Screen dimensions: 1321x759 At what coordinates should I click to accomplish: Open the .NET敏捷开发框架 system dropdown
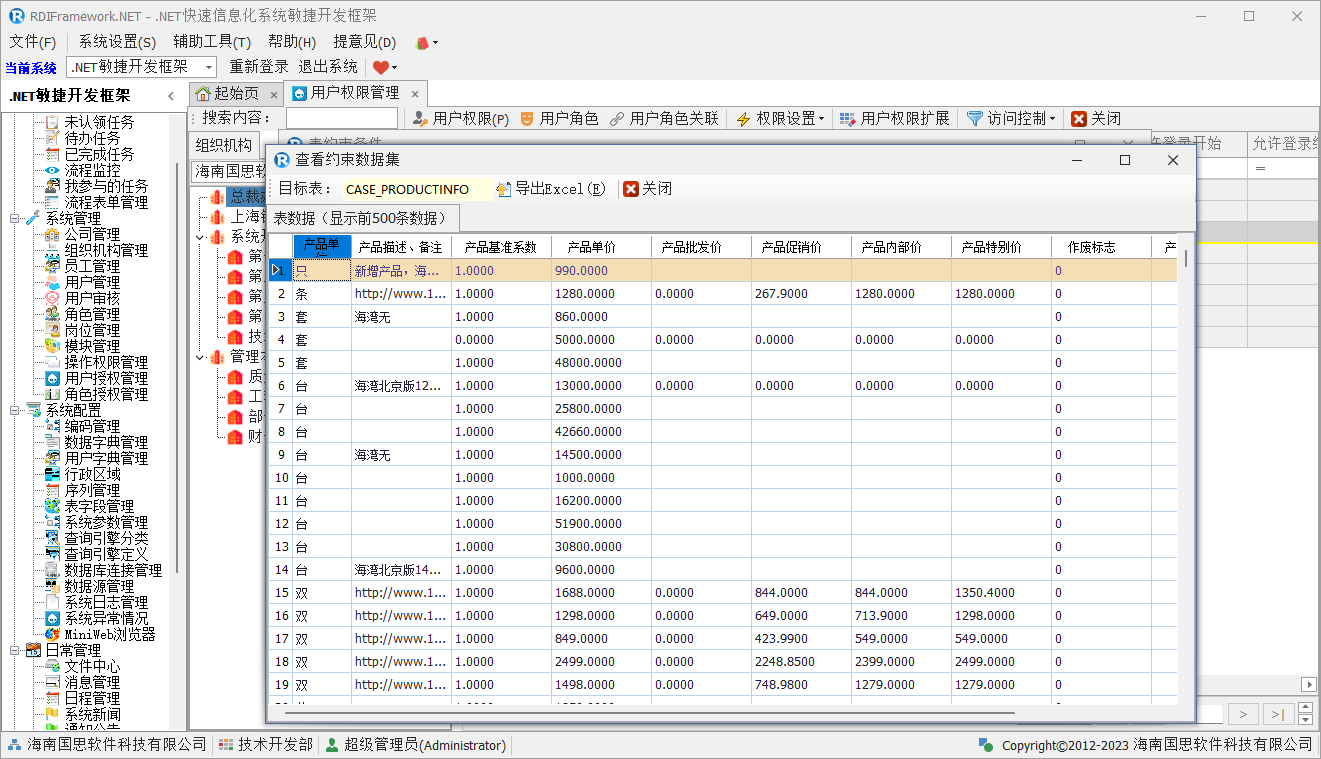209,67
